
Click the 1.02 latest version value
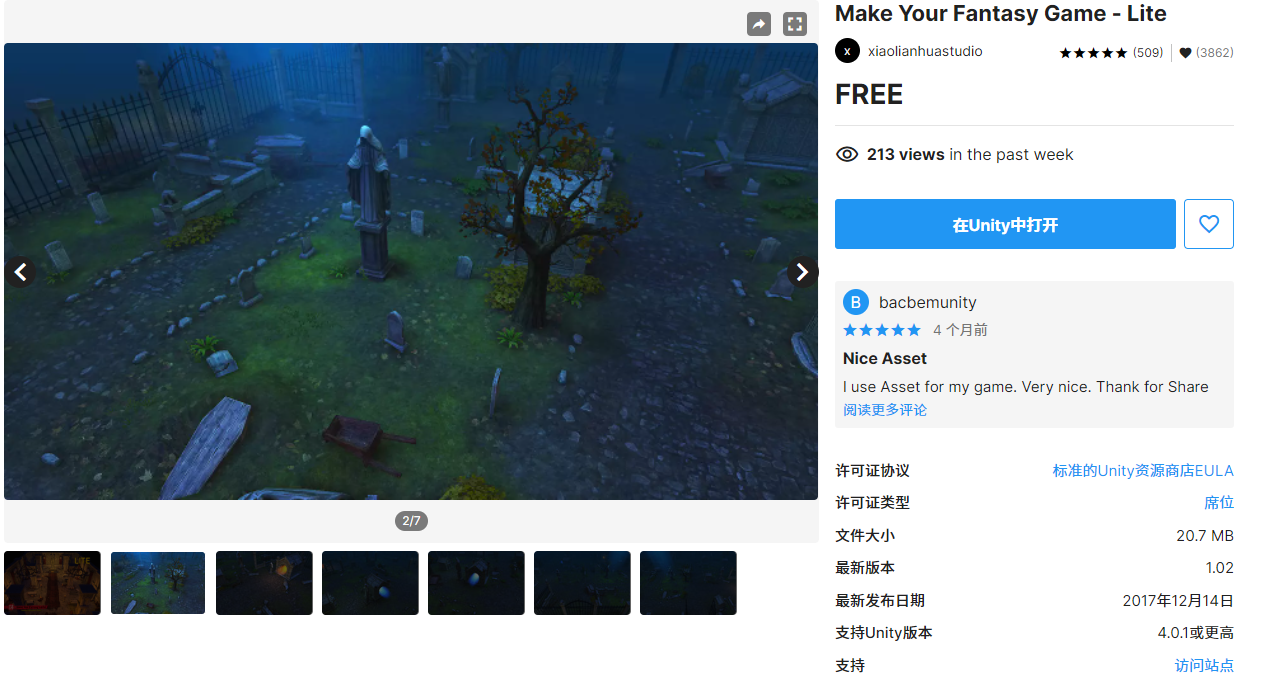pos(1220,567)
